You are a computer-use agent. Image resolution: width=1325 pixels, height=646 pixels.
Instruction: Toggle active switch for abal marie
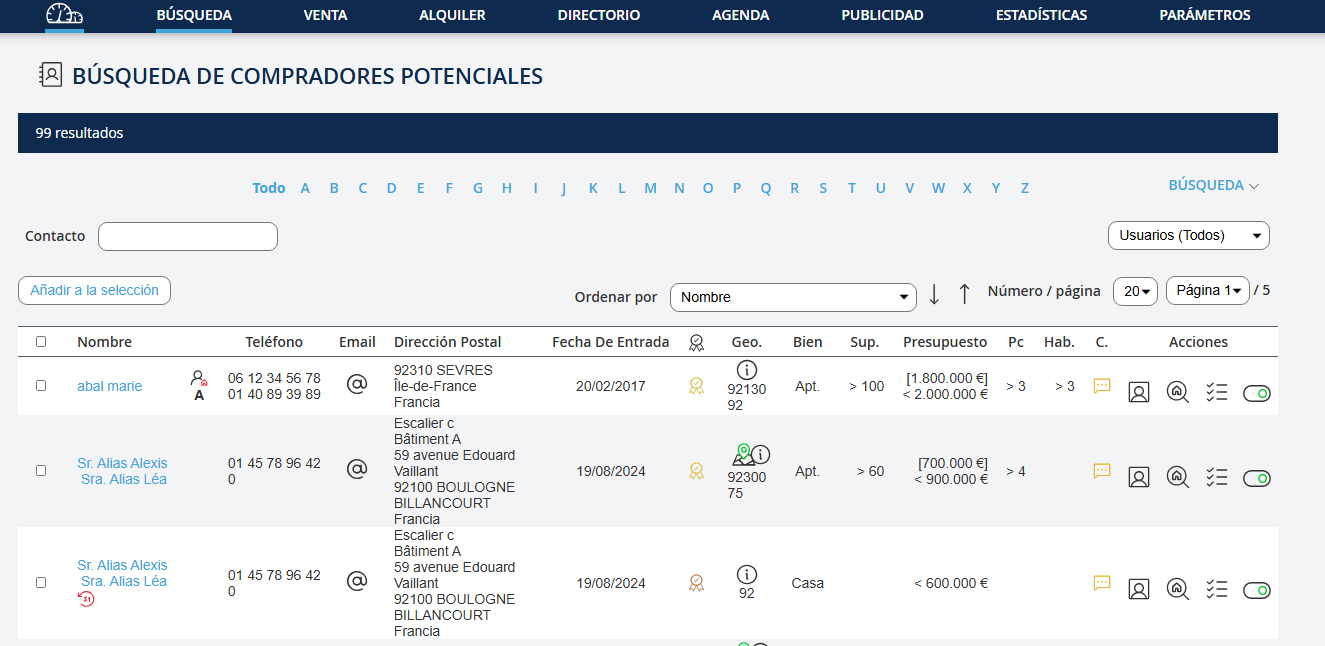point(1256,393)
